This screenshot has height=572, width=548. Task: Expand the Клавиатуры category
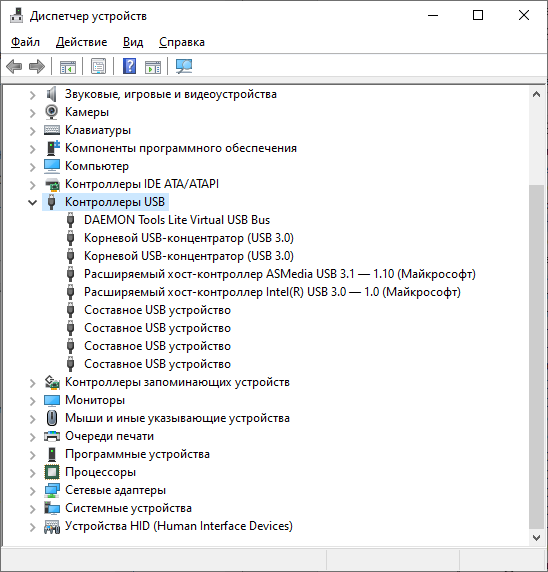click(x=32, y=131)
